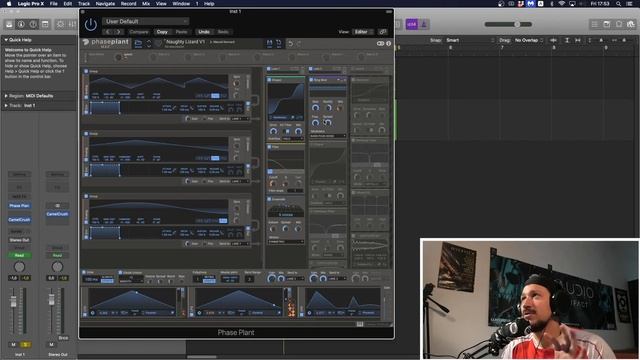
Task: Go to previous plug-in setting arrow
Action: (108, 32)
